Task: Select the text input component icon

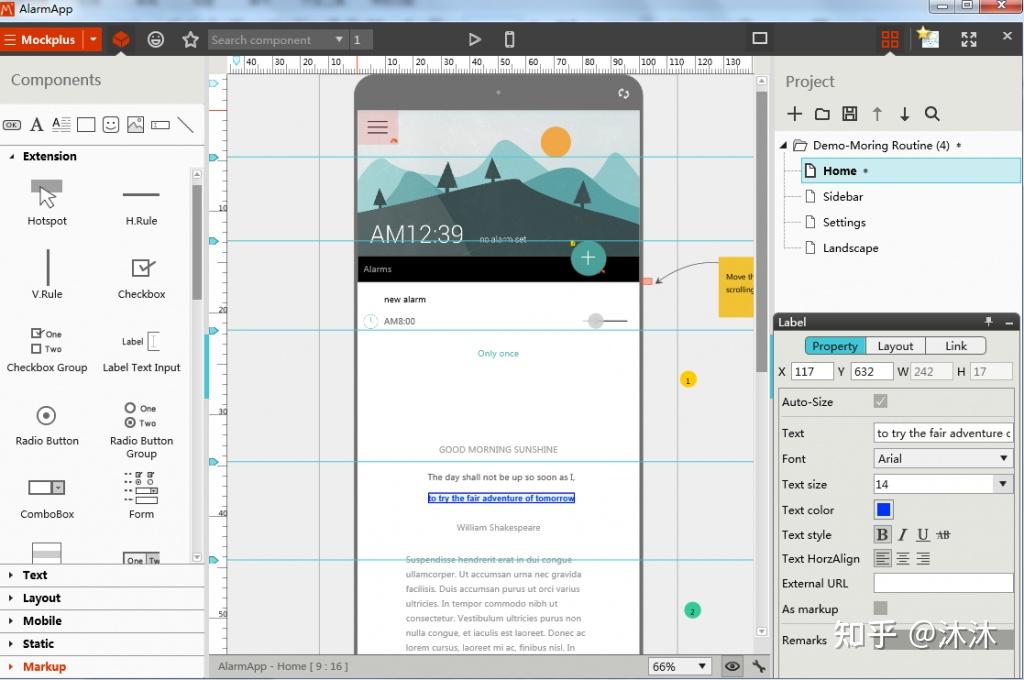Action: pos(160,125)
